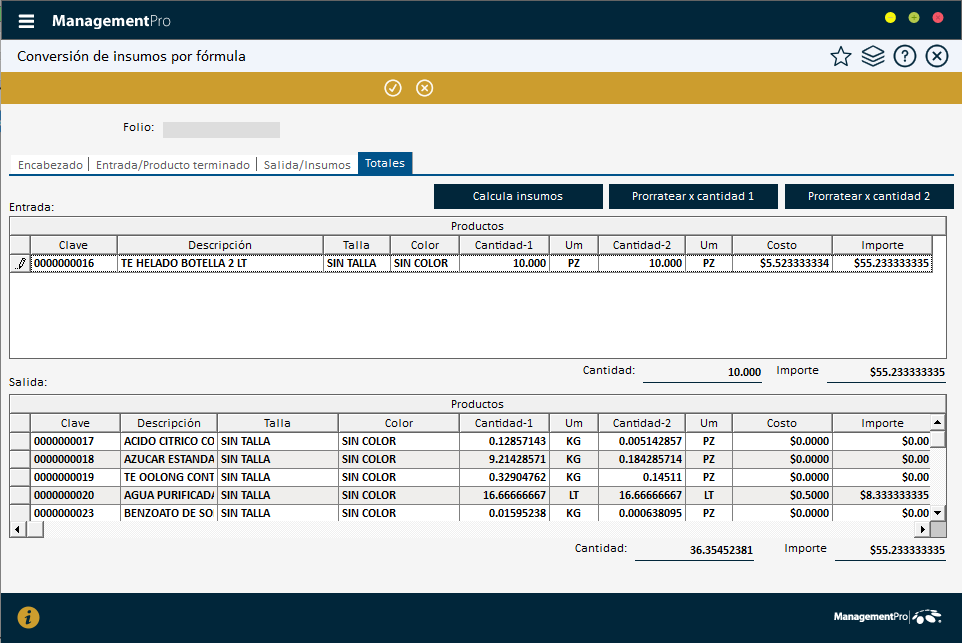Select Salida row clave 0000000023
962x643 pixels.
tap(75, 513)
